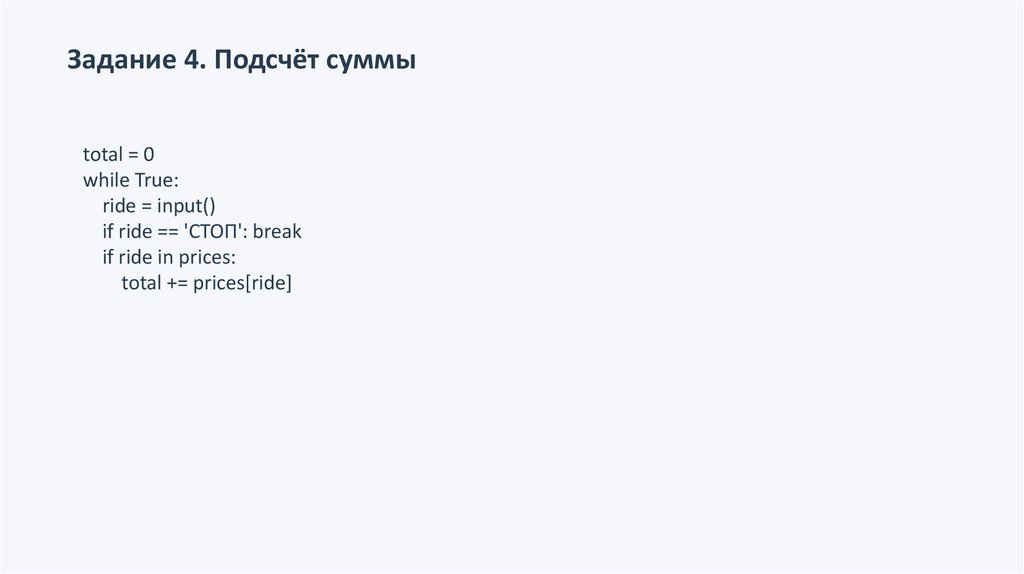The width and height of the screenshot is (1024, 574).
Task: Click the 'СТОП' string literal
Action: point(214,232)
